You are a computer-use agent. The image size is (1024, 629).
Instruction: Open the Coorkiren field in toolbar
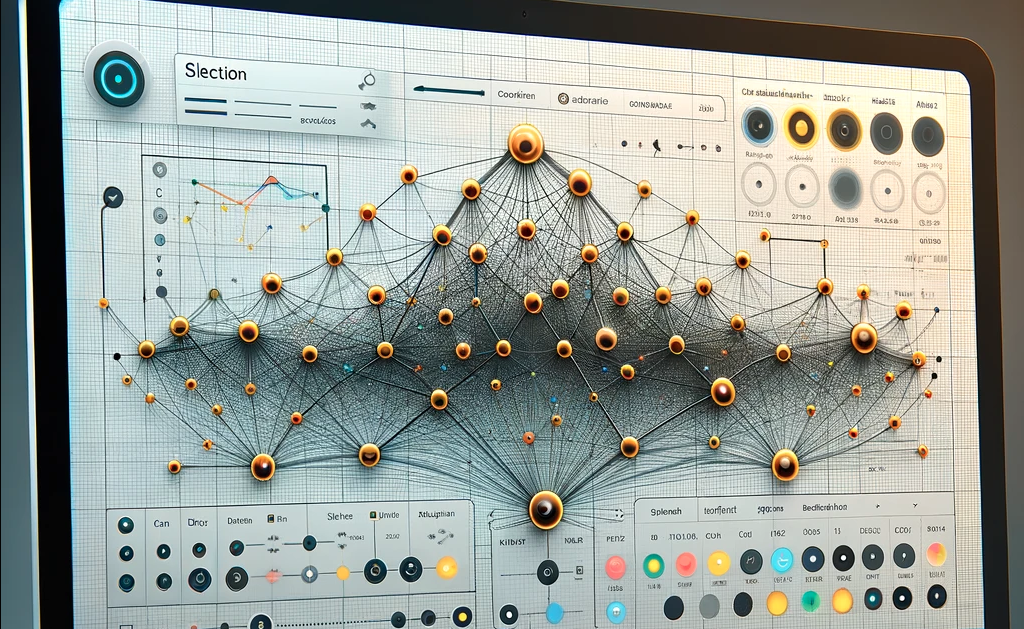519,93
